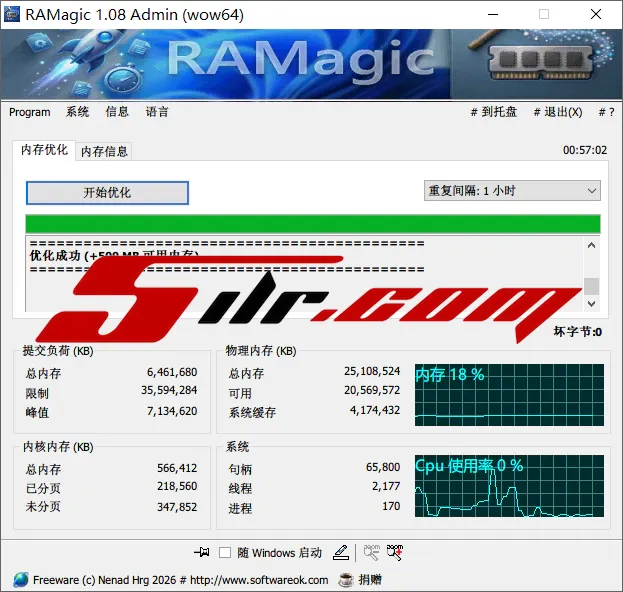Click the log scrollbar thumb
The image size is (623, 592).
point(591,286)
